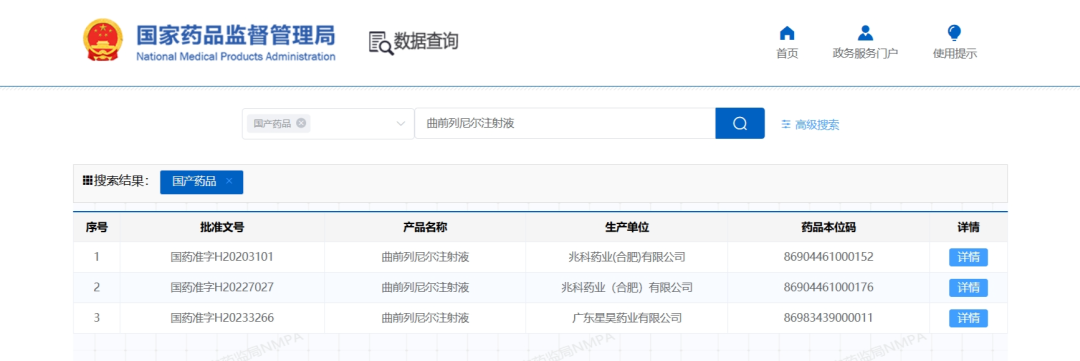The width and height of the screenshot is (1080, 361).
Task: Open 政务服务门户 user icon
Action: [x=865, y=33]
